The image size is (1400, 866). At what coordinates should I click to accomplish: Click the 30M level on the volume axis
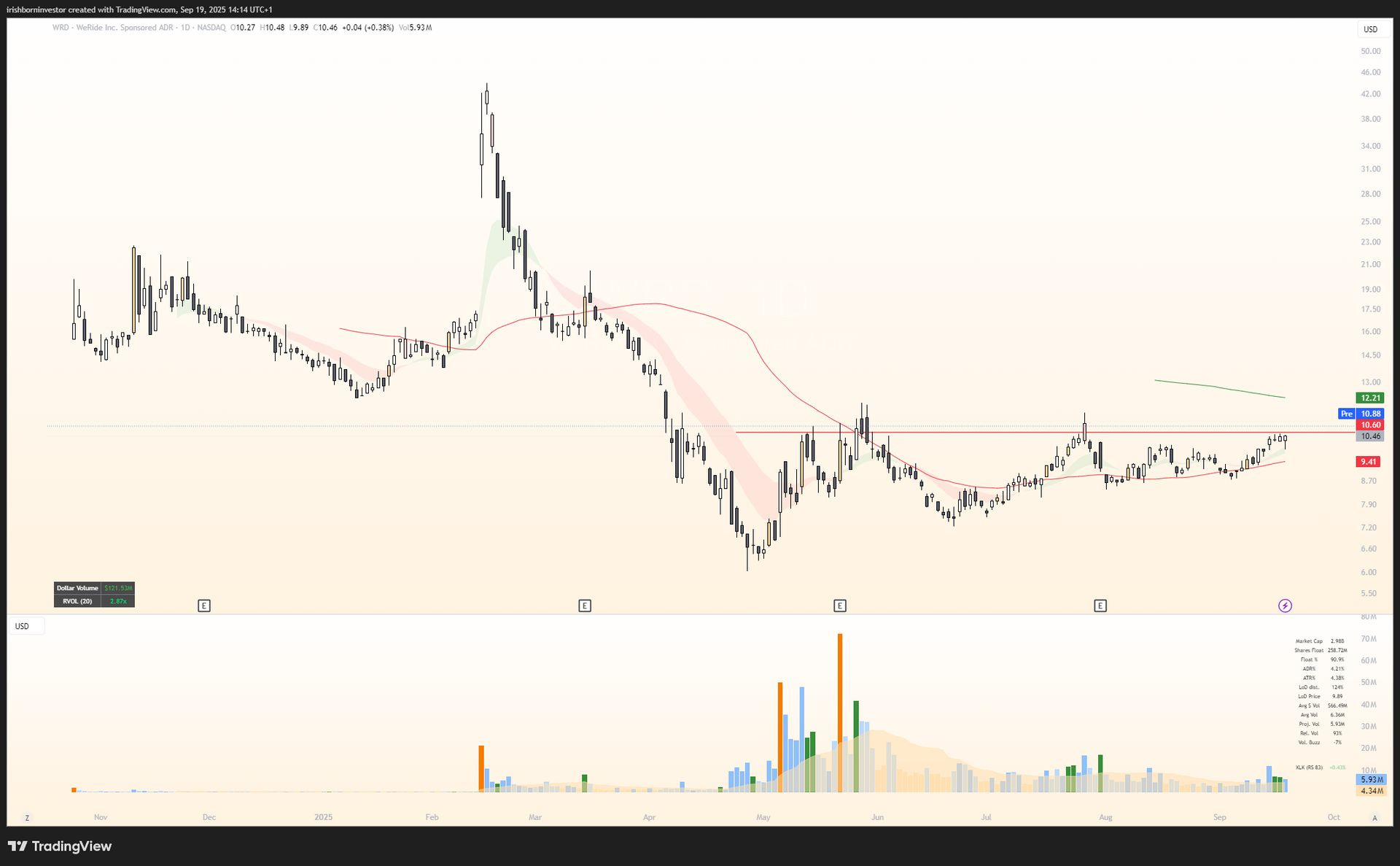click(1369, 727)
